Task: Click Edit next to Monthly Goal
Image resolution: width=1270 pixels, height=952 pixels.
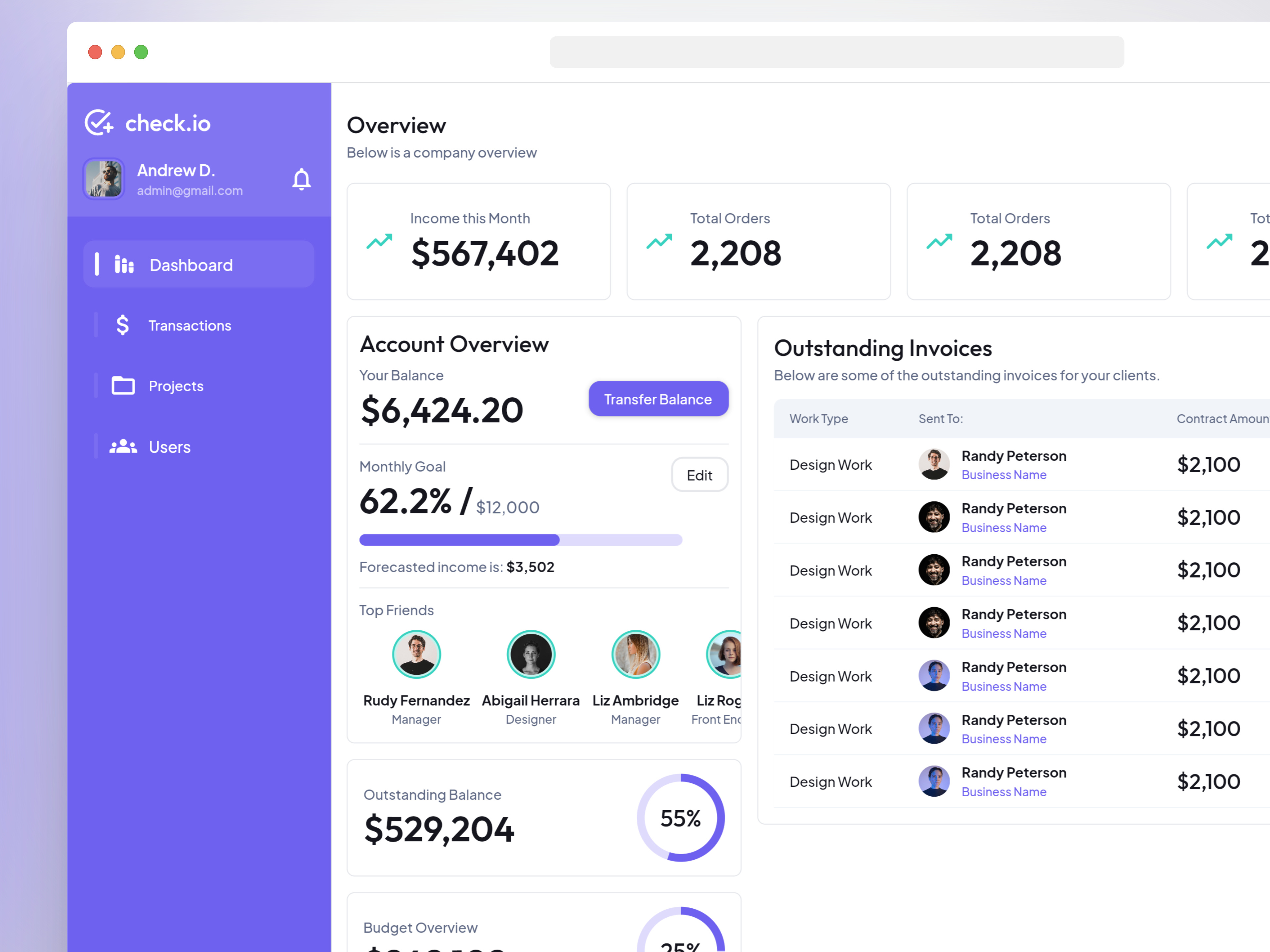Action: pos(699,475)
